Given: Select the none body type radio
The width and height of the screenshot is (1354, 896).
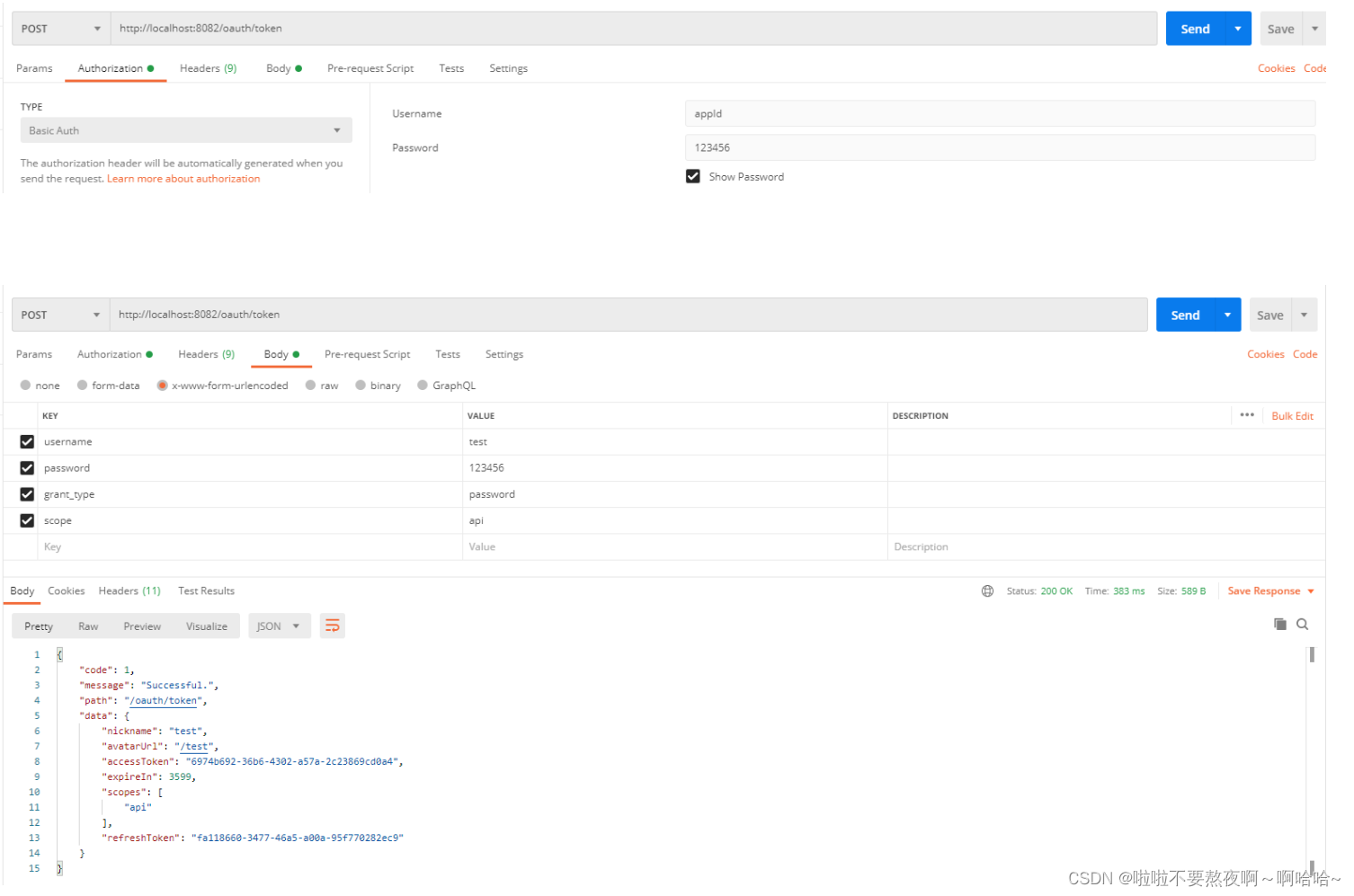Looking at the screenshot, I should coord(25,386).
